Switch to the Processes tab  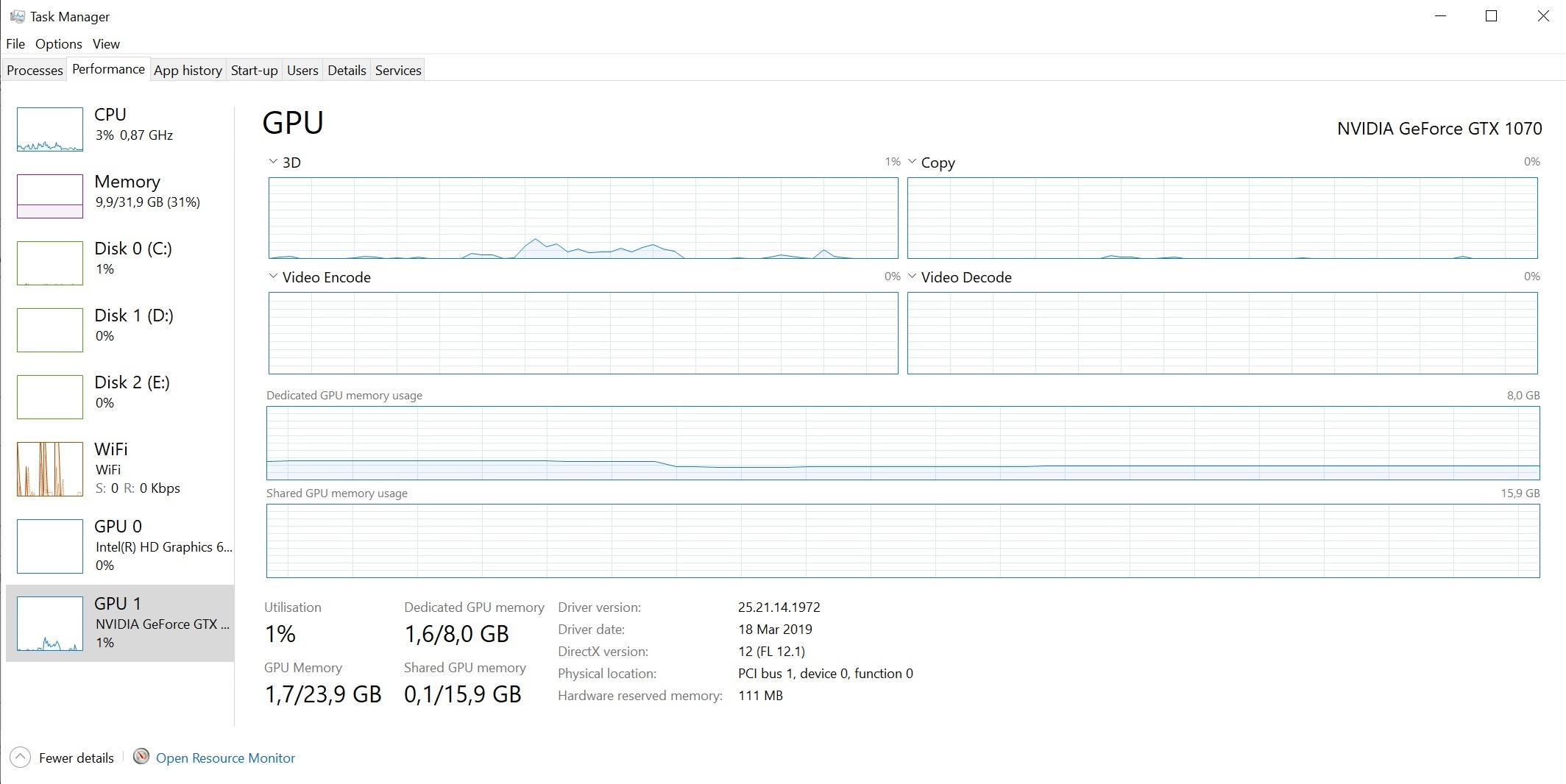pyautogui.click(x=35, y=71)
